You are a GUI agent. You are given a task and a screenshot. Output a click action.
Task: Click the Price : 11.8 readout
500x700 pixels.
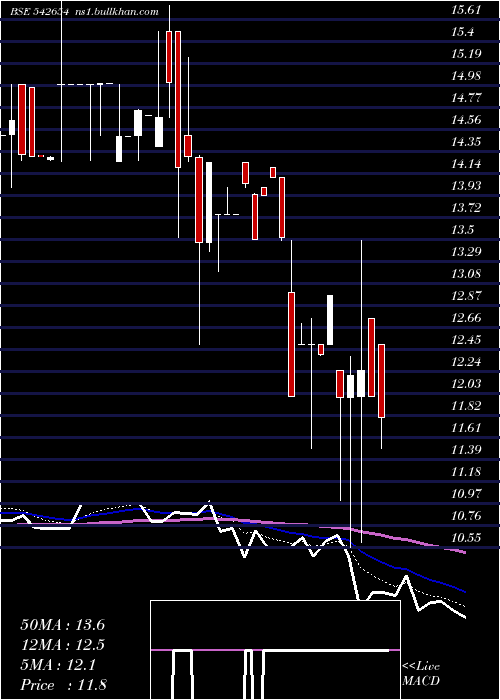(63, 685)
